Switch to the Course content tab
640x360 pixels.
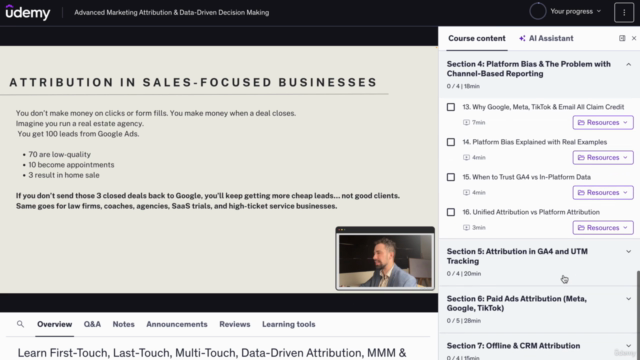point(477,38)
